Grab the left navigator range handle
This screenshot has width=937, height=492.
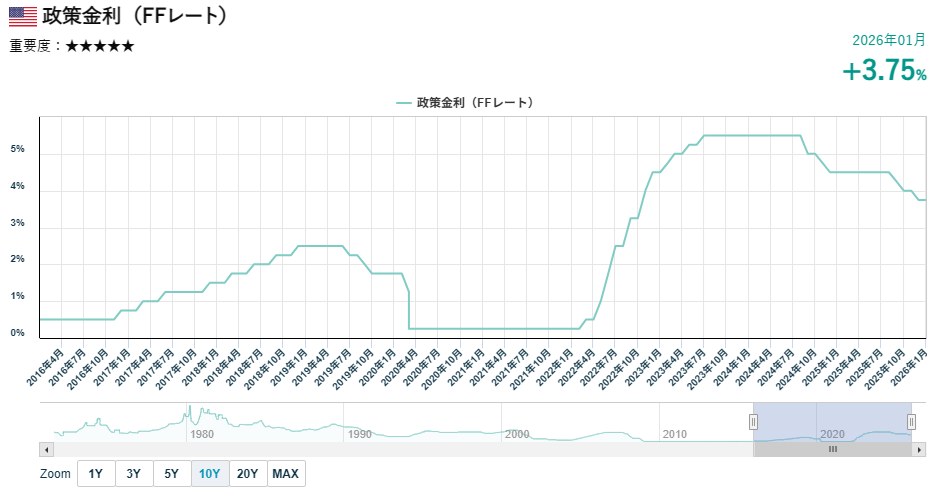click(754, 422)
